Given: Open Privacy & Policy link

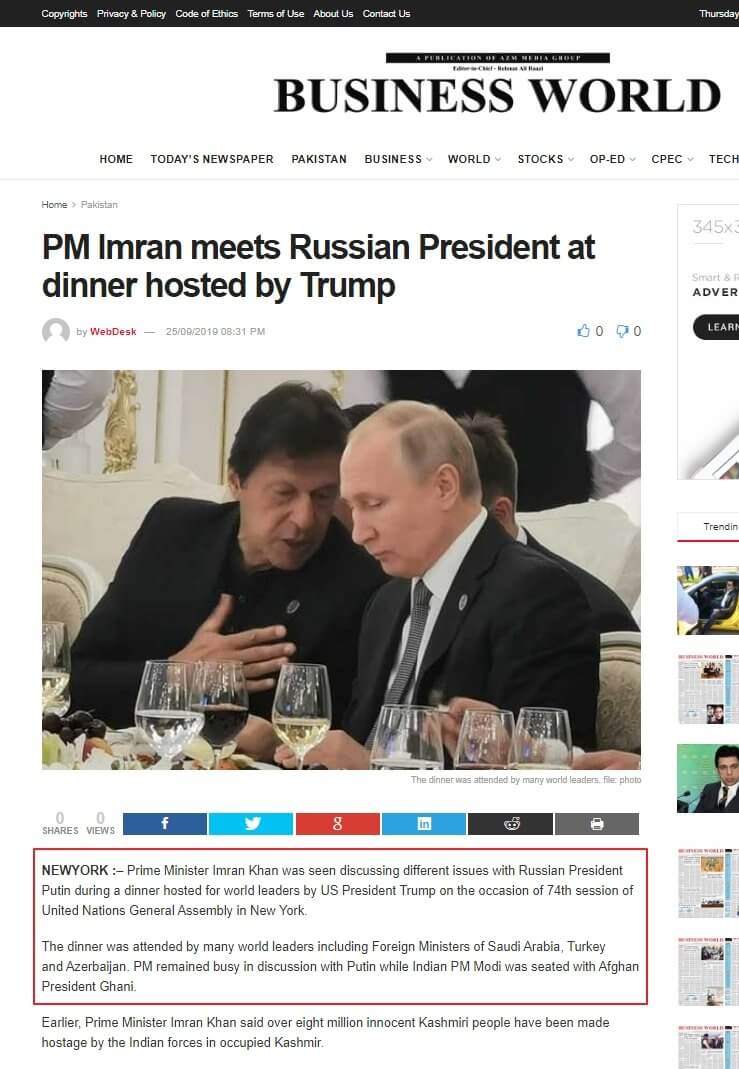Looking at the screenshot, I should 131,14.
